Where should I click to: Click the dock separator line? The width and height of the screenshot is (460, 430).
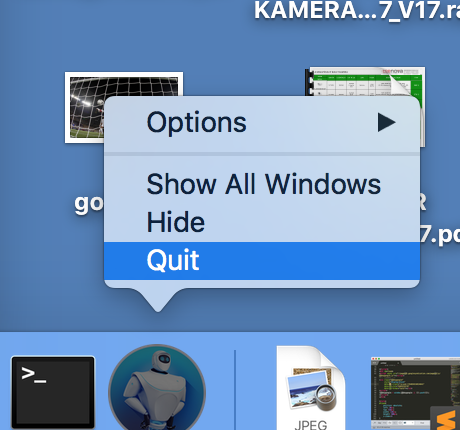tap(235, 390)
